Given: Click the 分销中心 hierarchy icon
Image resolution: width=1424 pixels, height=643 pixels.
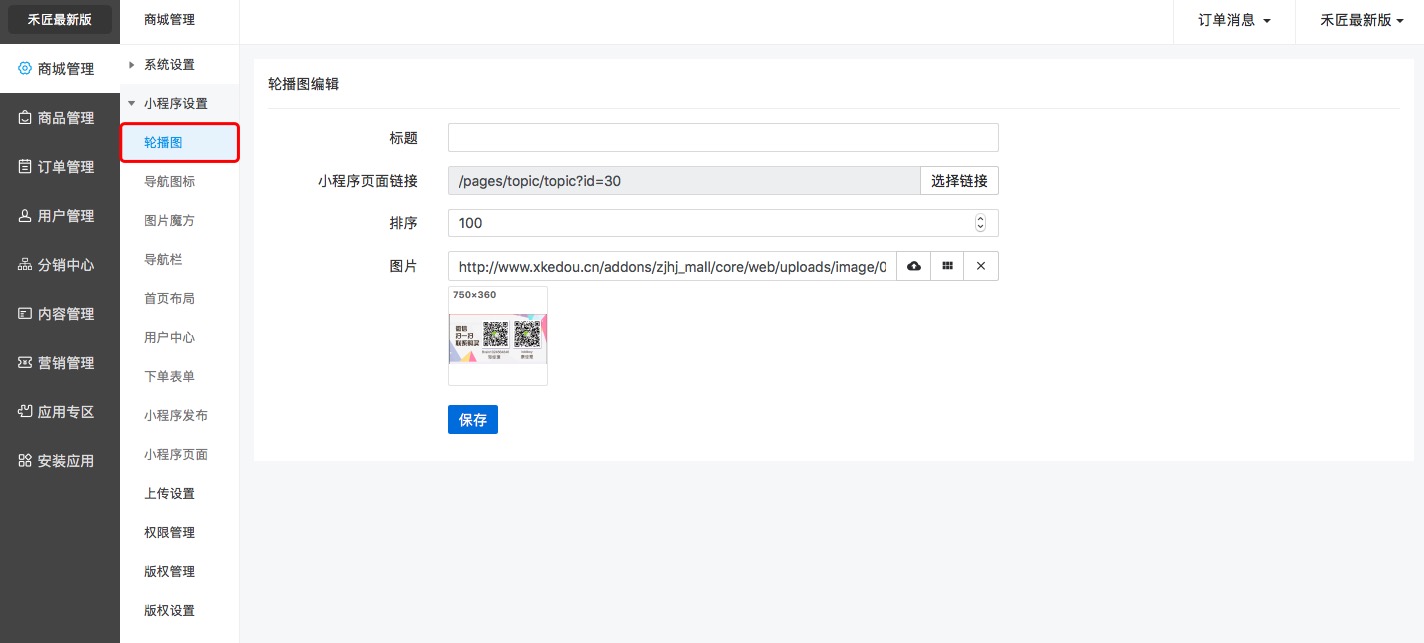Looking at the screenshot, I should coord(25,265).
